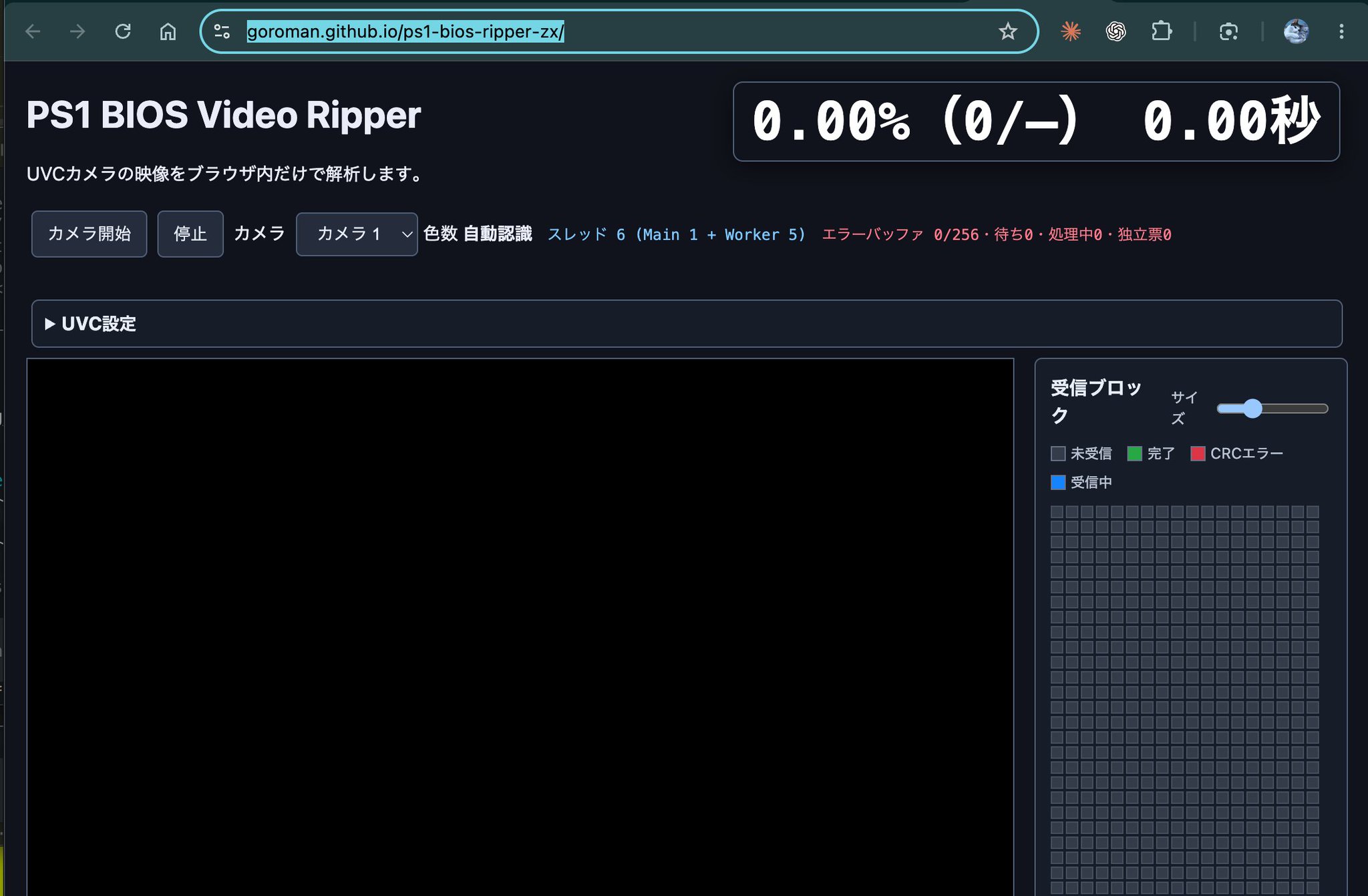The image size is (1368, 896).
Task: Click the 0.00秒 elapsed time readout
Action: 1231,122
